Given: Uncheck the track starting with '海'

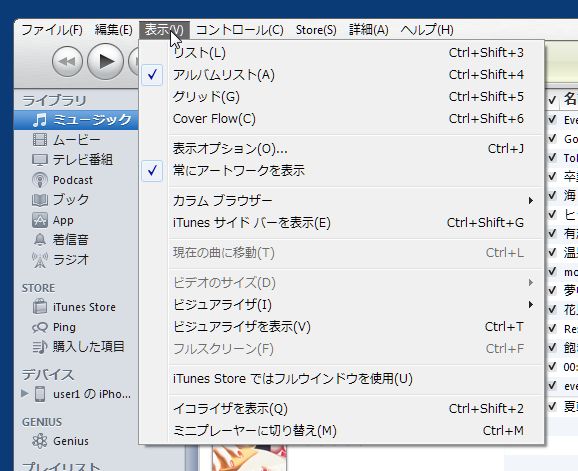Looking at the screenshot, I should point(552,195).
